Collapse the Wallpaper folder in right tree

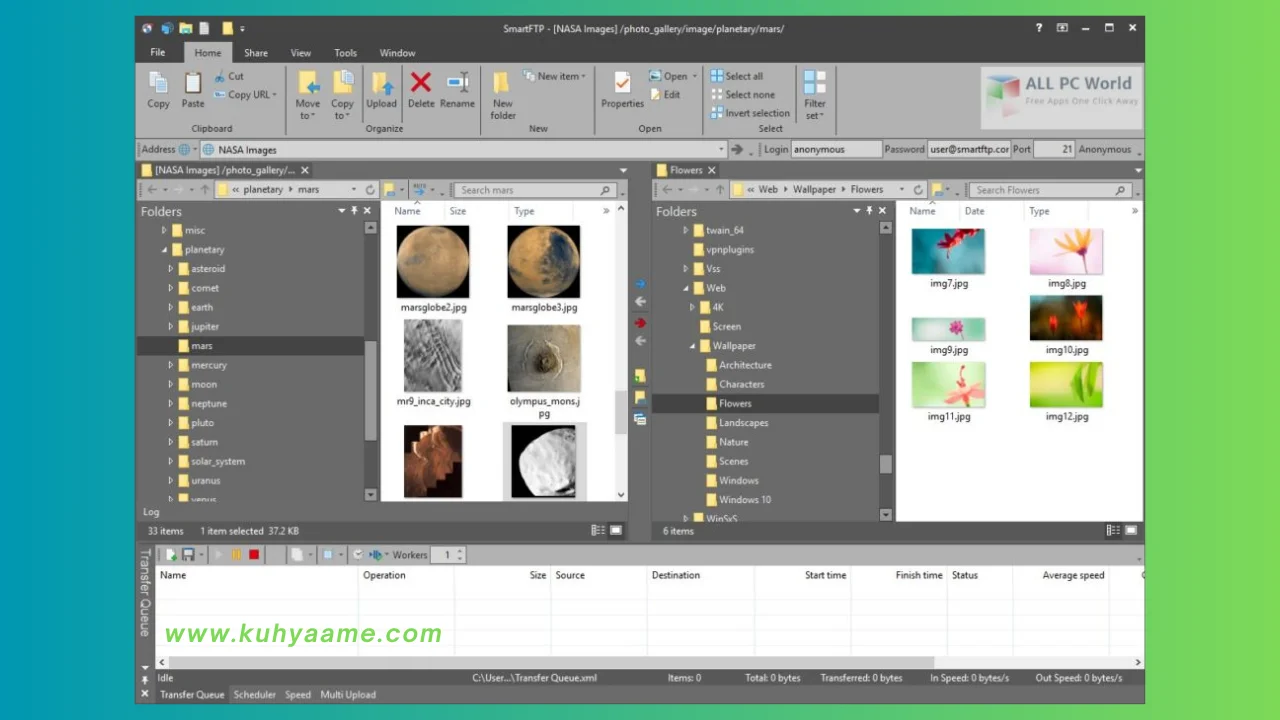point(692,346)
